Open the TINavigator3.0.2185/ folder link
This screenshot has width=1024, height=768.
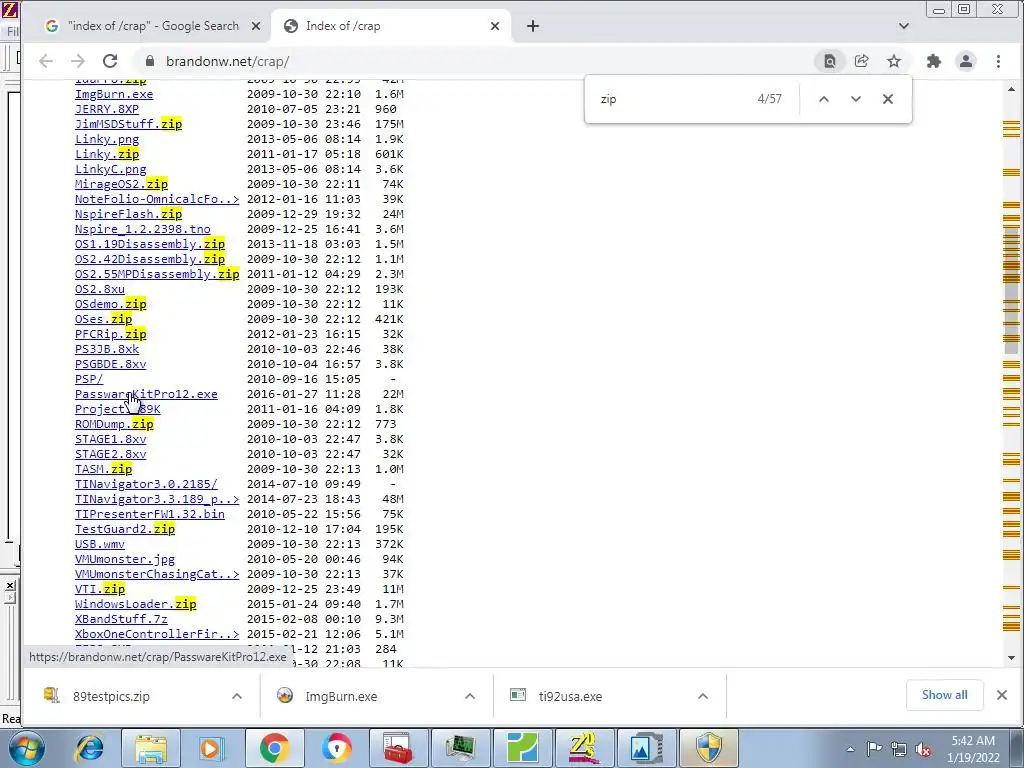(146, 485)
